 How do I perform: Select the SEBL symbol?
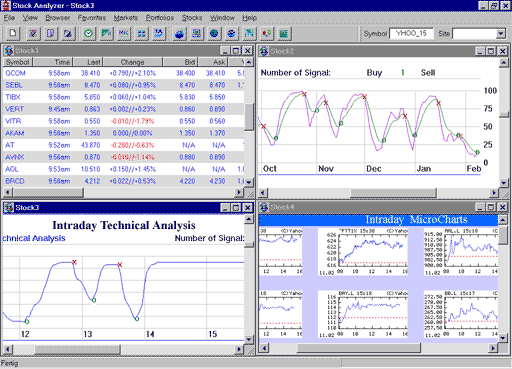tap(14, 85)
